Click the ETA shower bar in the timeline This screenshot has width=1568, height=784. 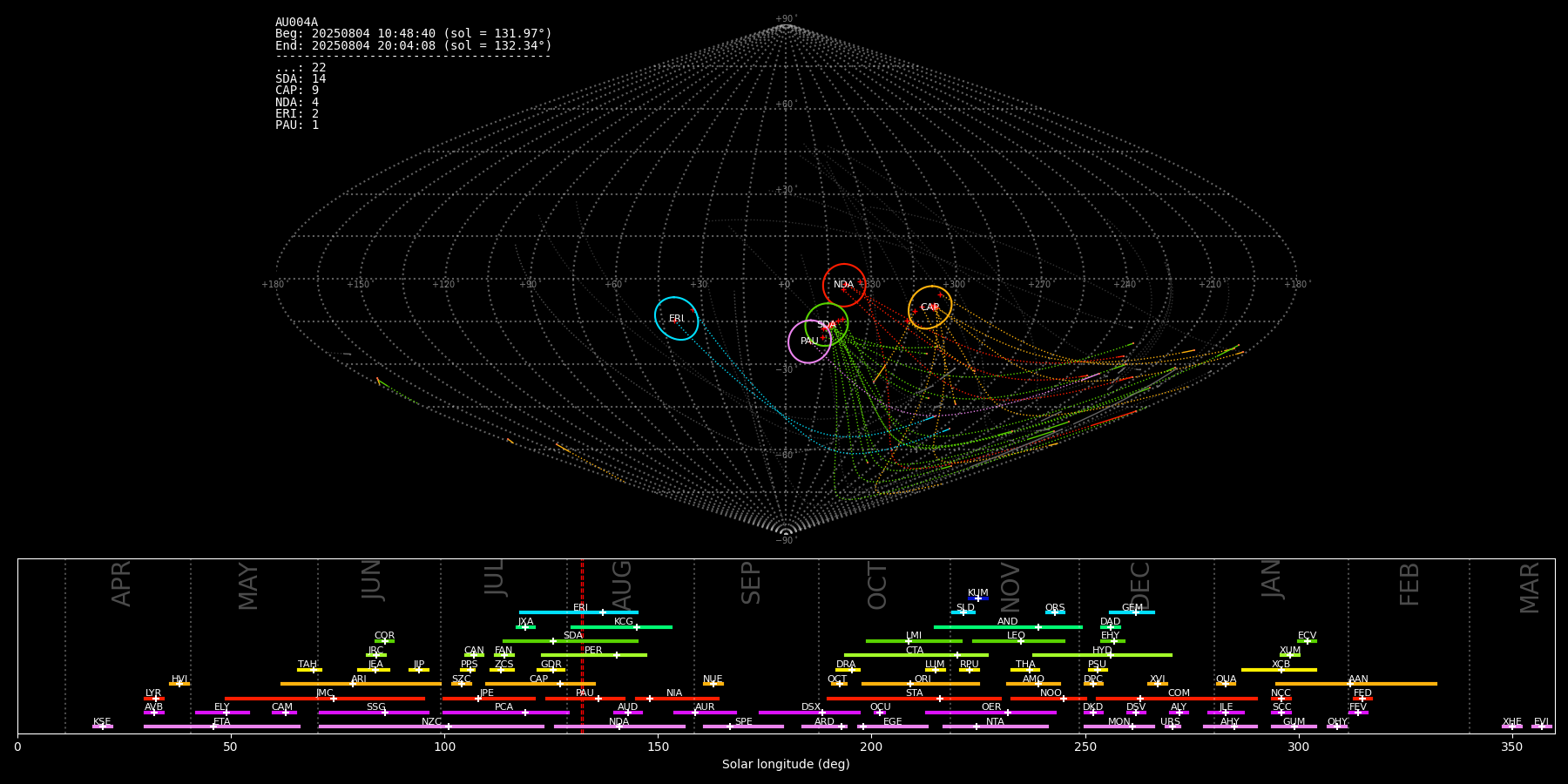[x=222, y=727]
